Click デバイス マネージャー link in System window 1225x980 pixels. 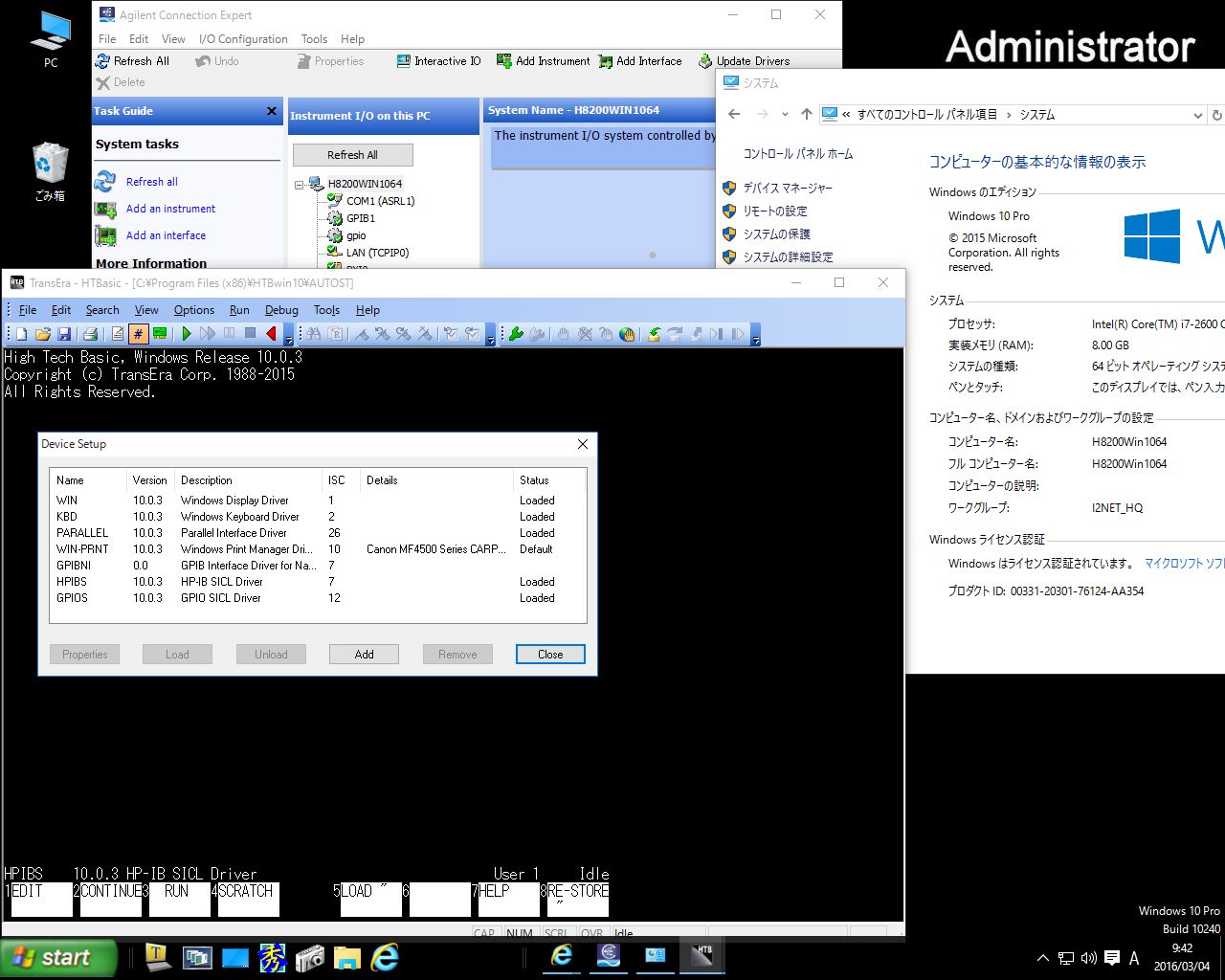coord(788,189)
